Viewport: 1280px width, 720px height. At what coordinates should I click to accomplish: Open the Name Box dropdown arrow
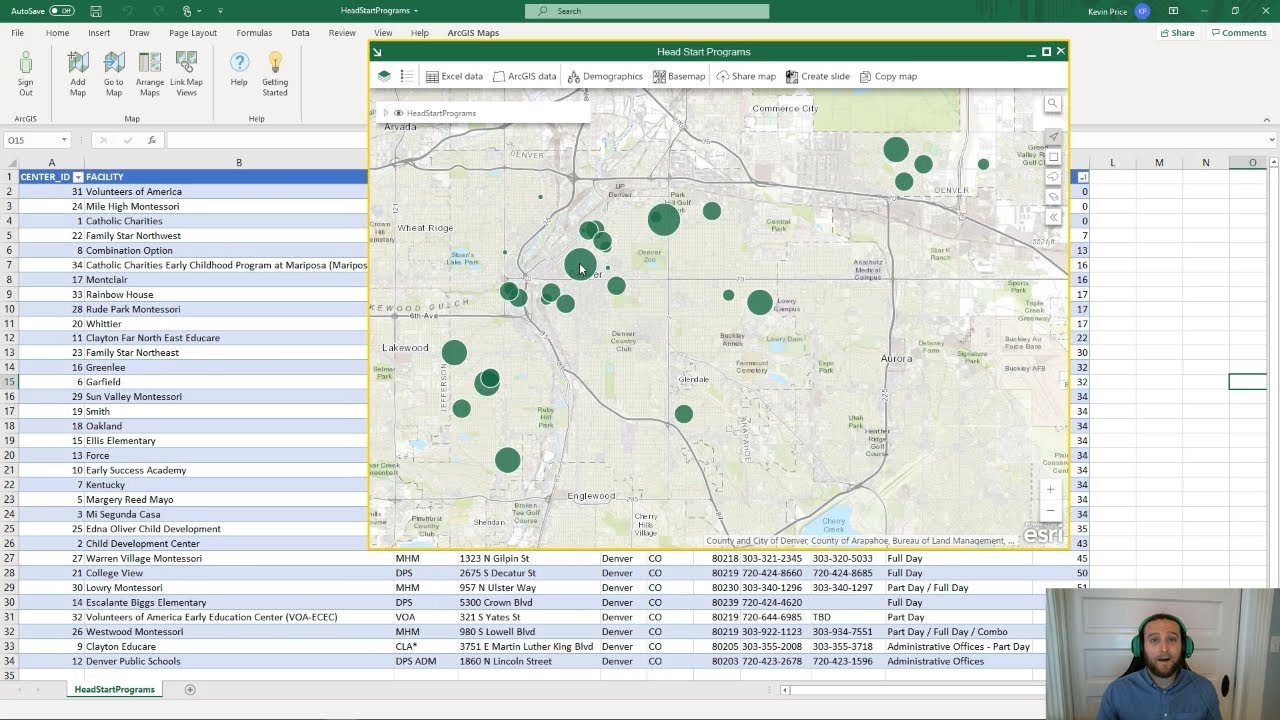[64, 141]
